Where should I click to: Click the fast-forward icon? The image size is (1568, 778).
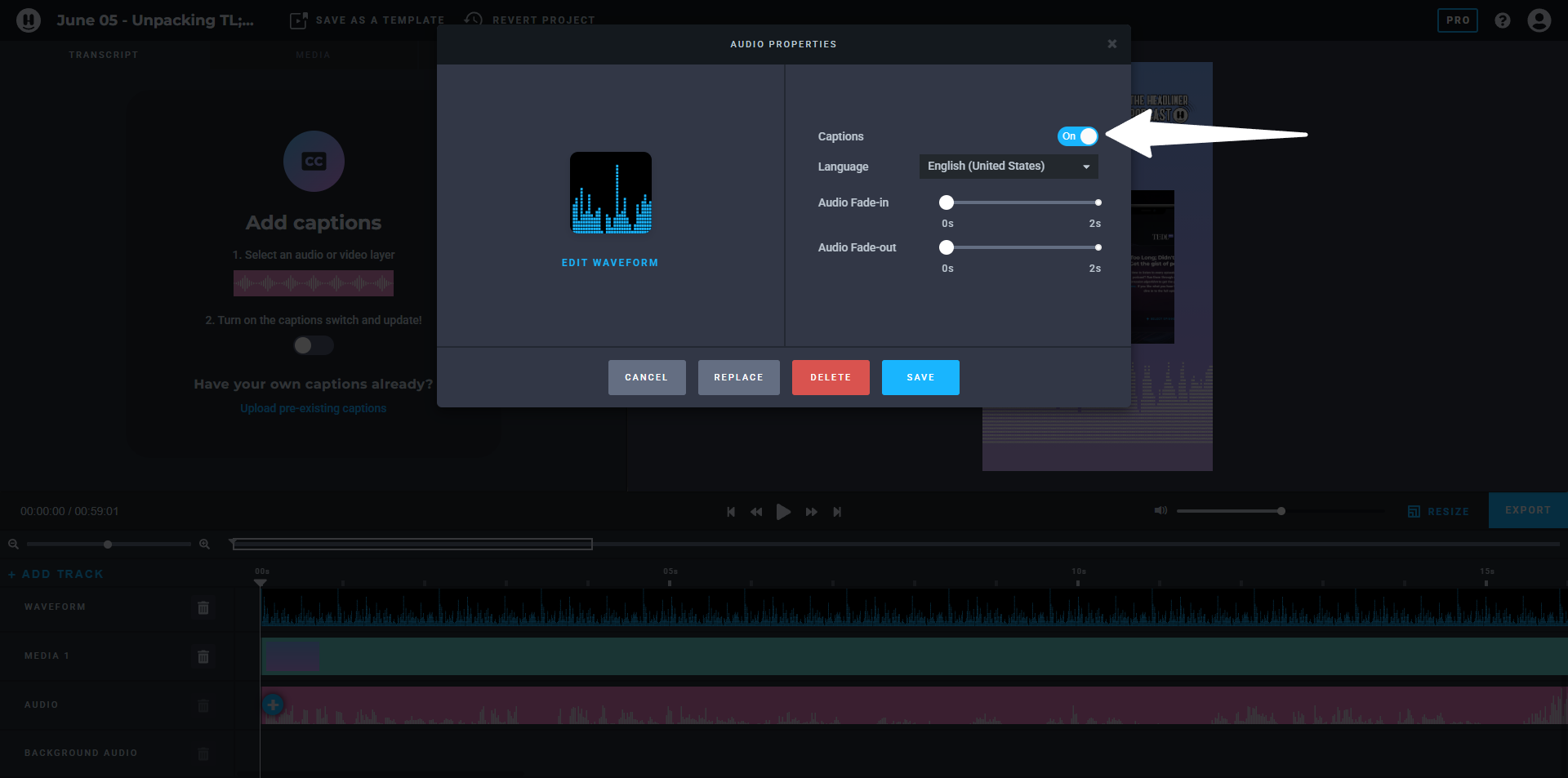[x=811, y=512]
